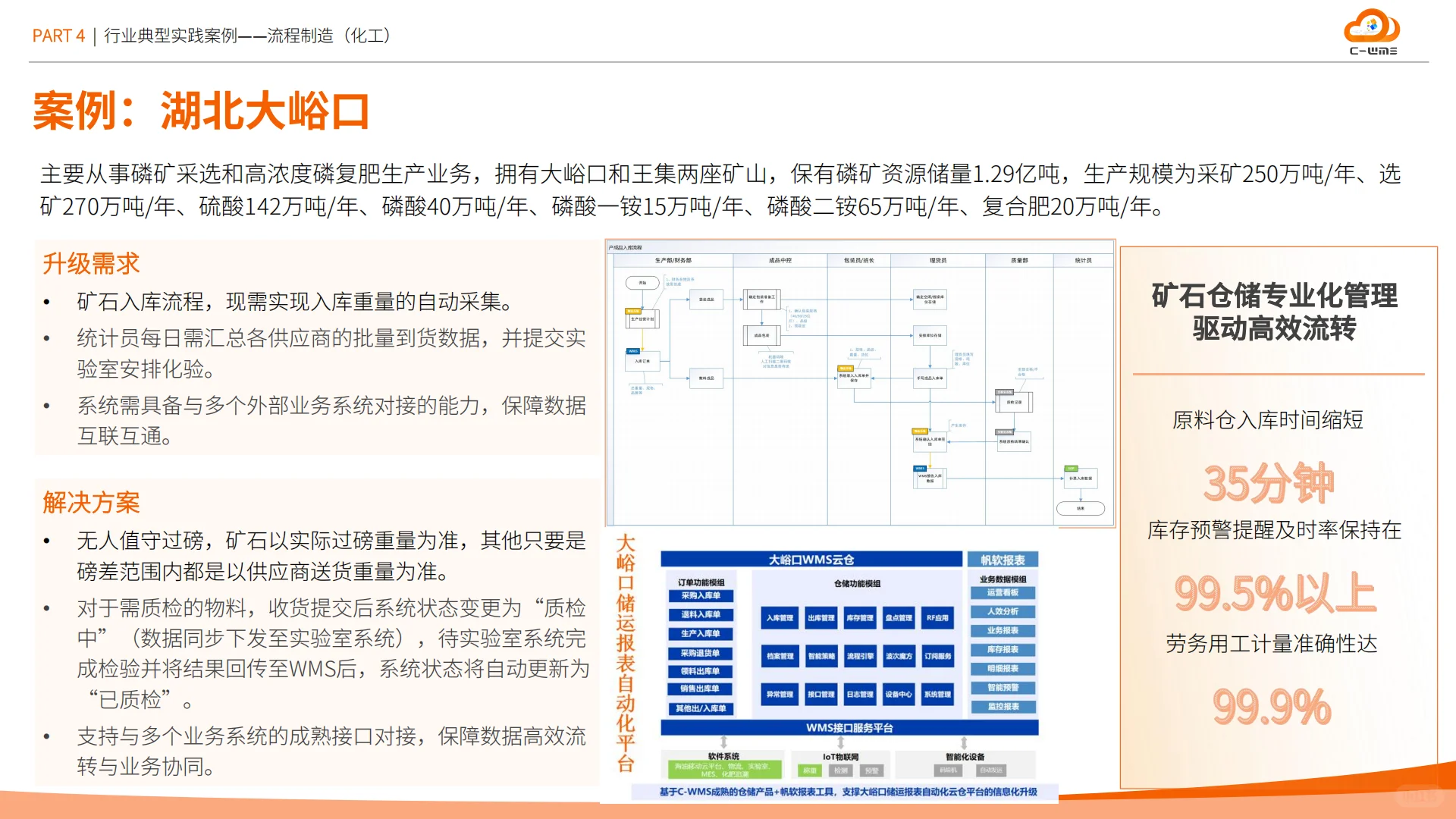Click the vertical 大峪口储运报表自动化平台 text
The width and height of the screenshot is (1456, 819).
tap(626, 653)
